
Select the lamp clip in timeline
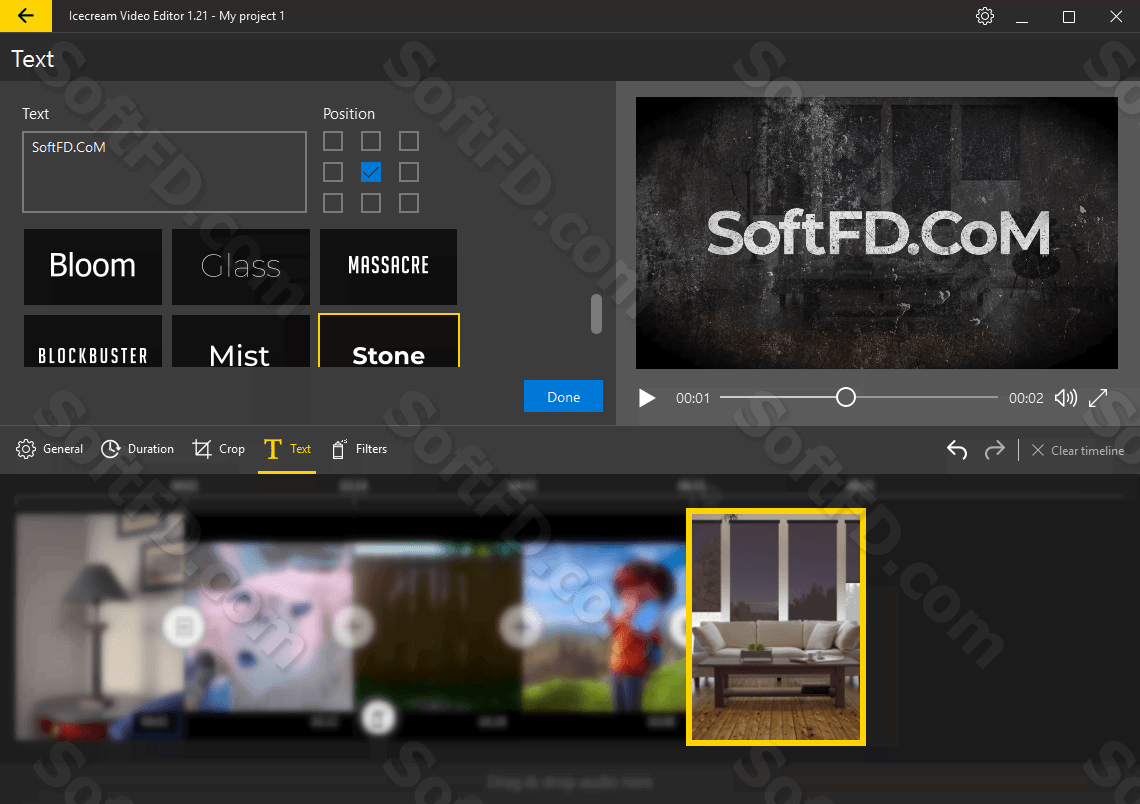[x=100, y=627]
